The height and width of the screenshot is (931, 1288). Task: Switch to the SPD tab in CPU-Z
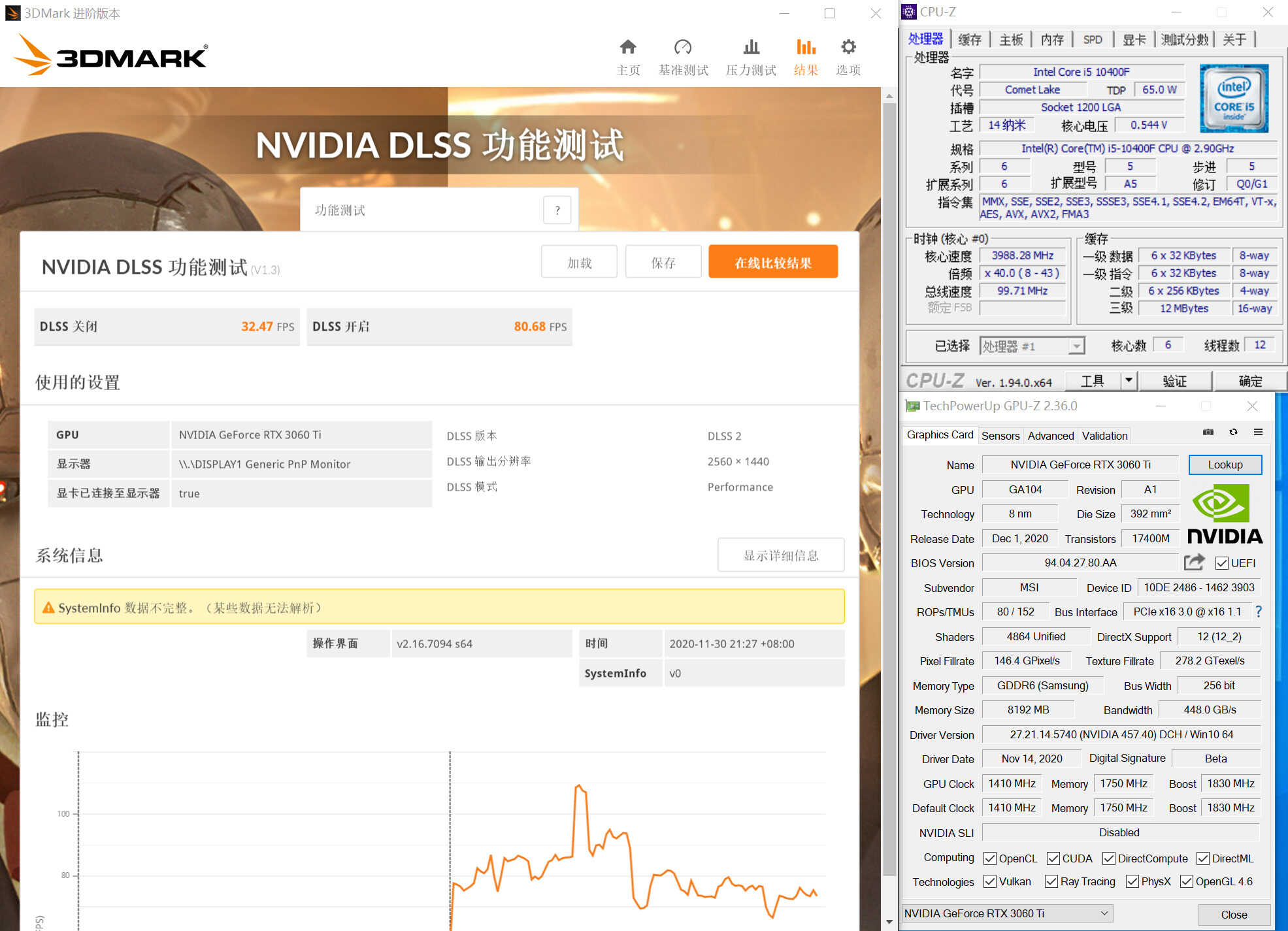point(1093,40)
